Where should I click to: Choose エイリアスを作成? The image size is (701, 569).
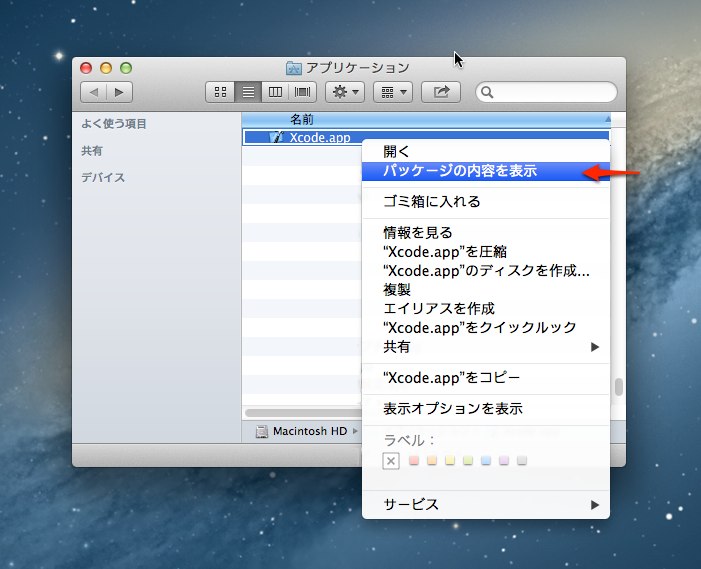coord(486,308)
